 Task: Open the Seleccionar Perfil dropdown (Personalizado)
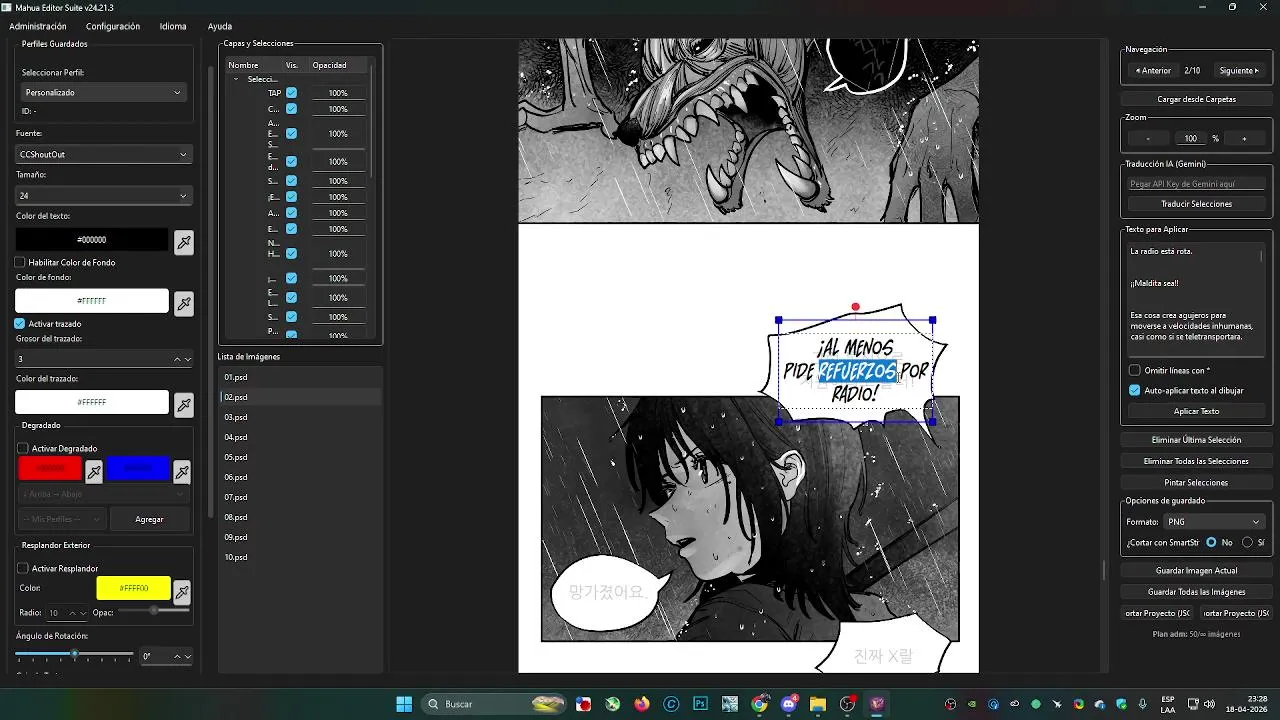point(103,92)
